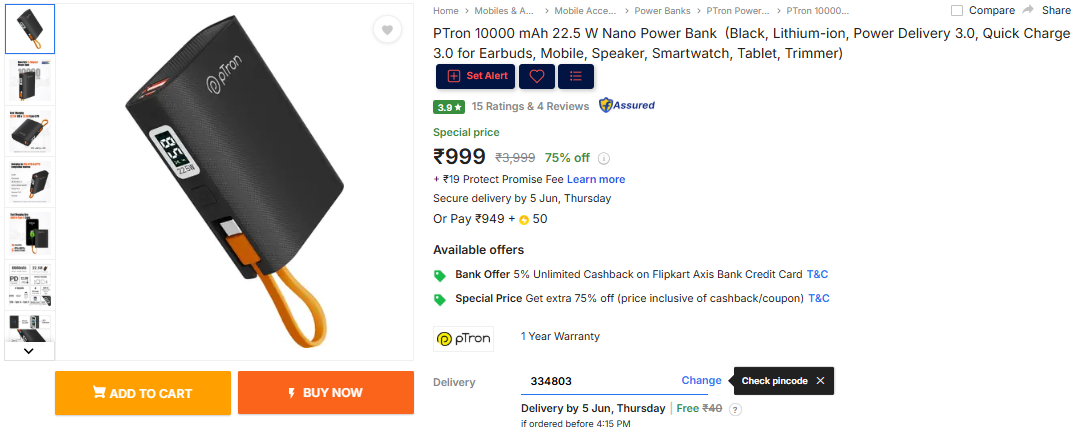The image size is (1074, 440).
Task: Click the Set Alert button
Action: coord(477,76)
